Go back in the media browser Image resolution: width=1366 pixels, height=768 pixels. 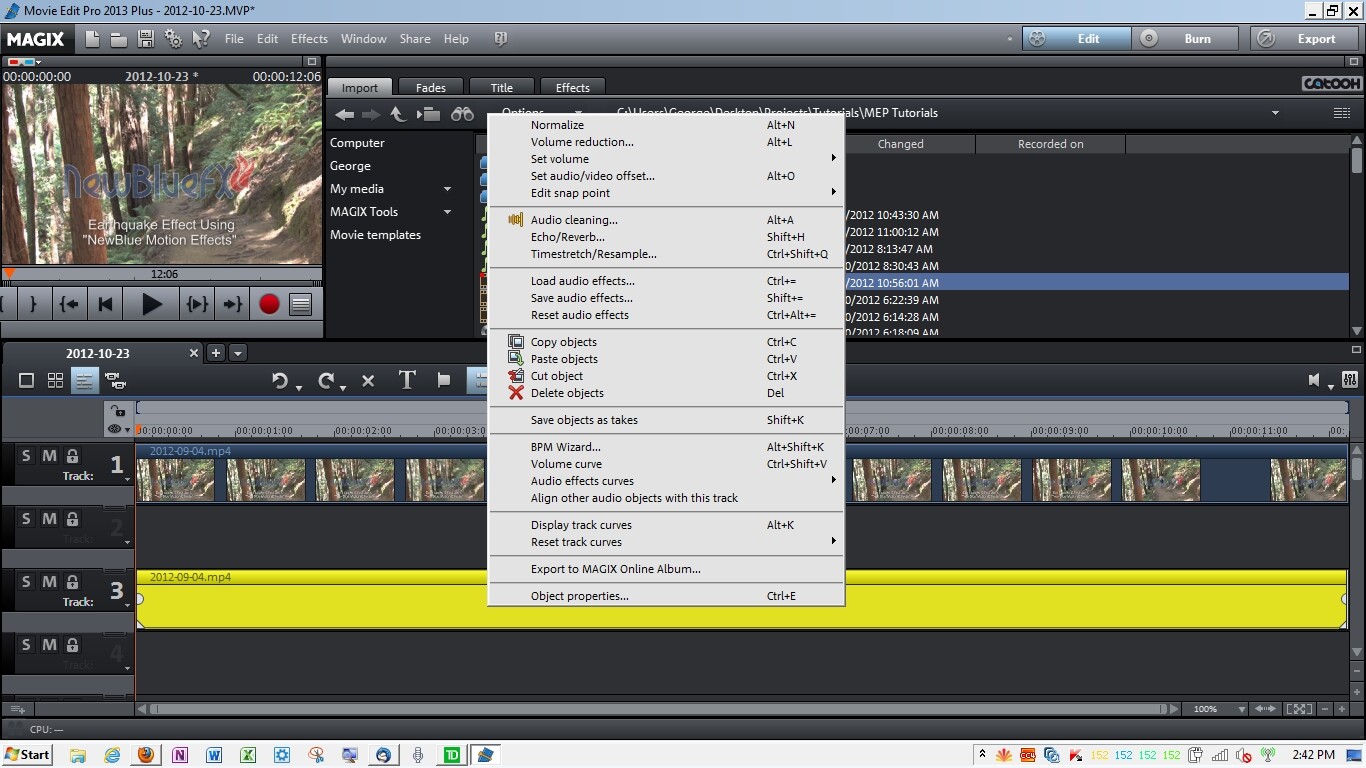(344, 114)
